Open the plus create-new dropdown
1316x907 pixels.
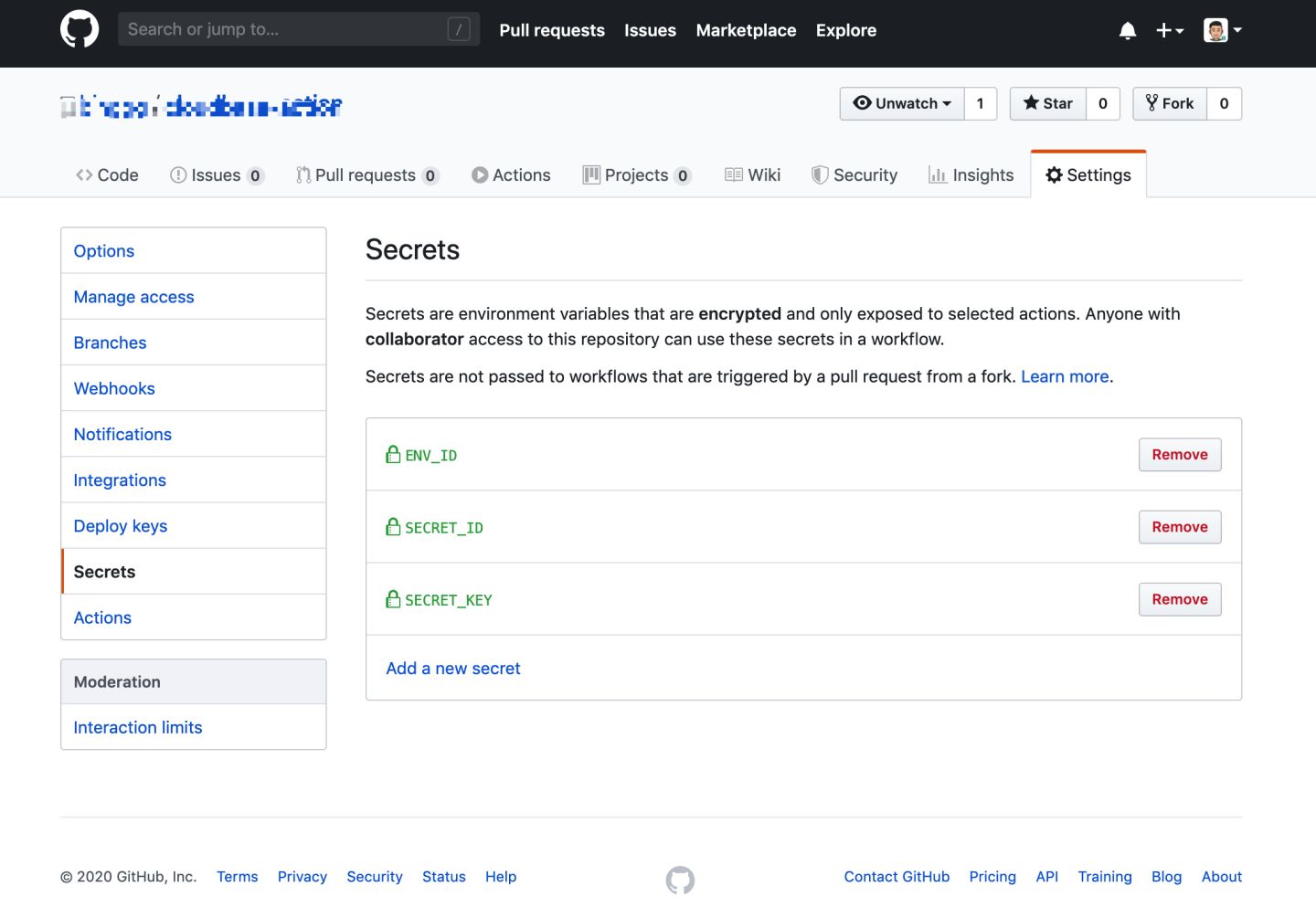tap(1169, 30)
